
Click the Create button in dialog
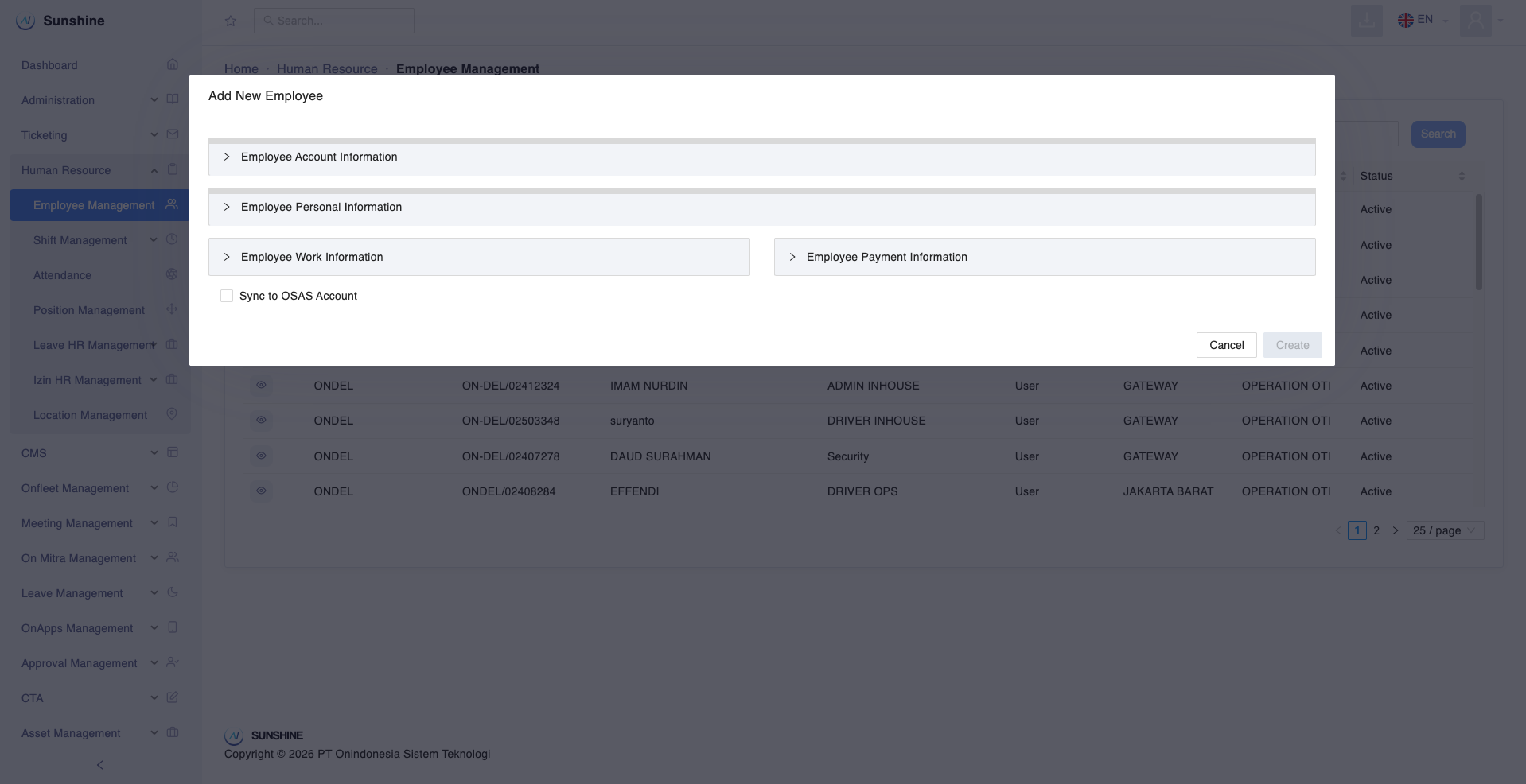1292,345
